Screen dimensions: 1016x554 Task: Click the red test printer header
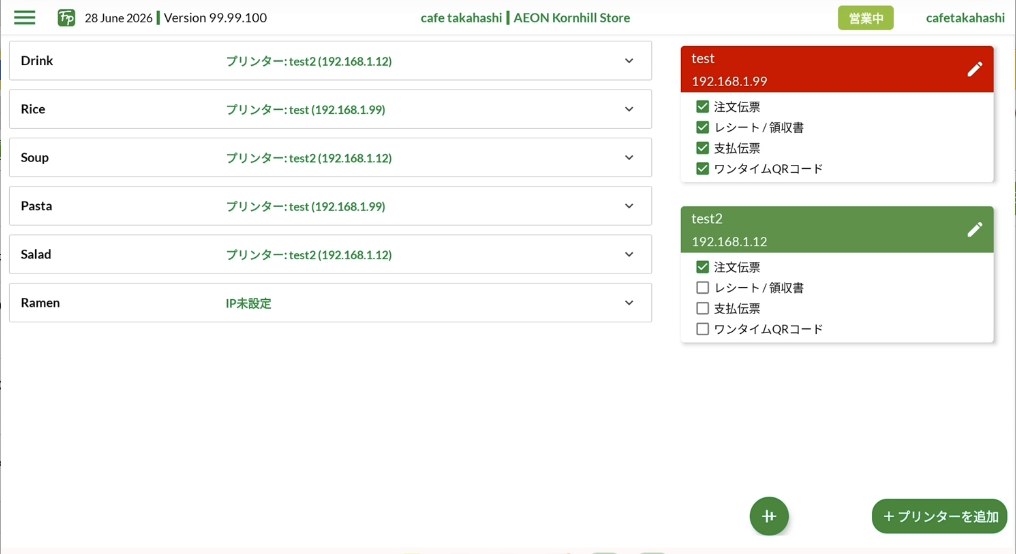pos(837,69)
